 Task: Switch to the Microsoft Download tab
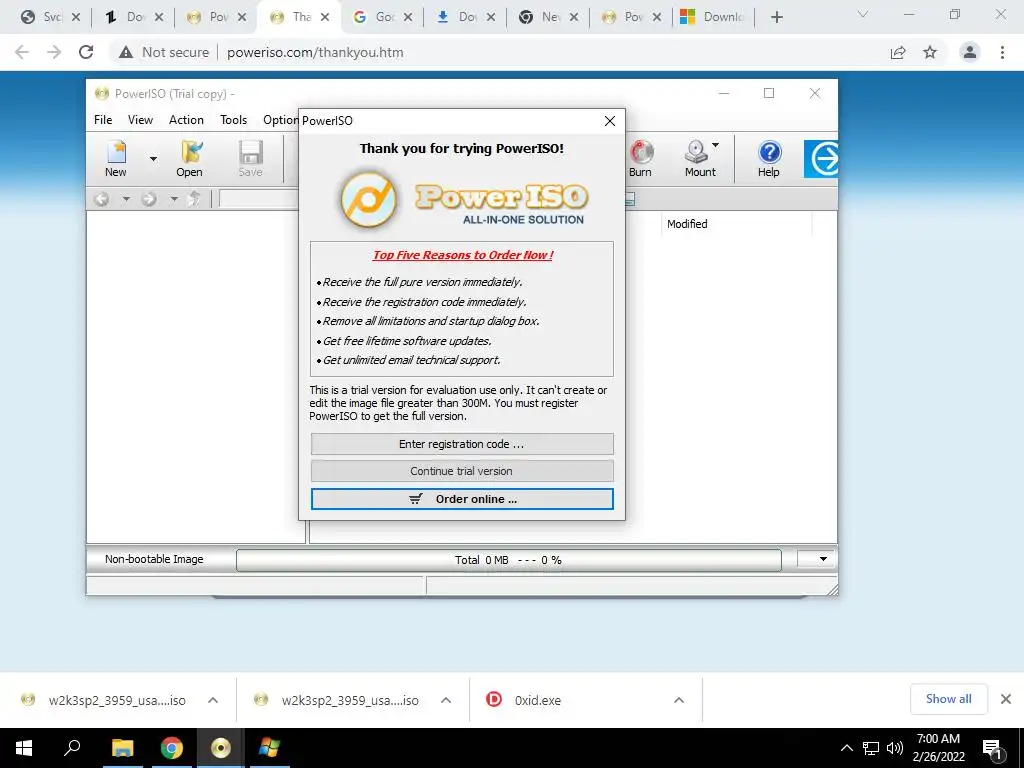pyautogui.click(x=712, y=17)
